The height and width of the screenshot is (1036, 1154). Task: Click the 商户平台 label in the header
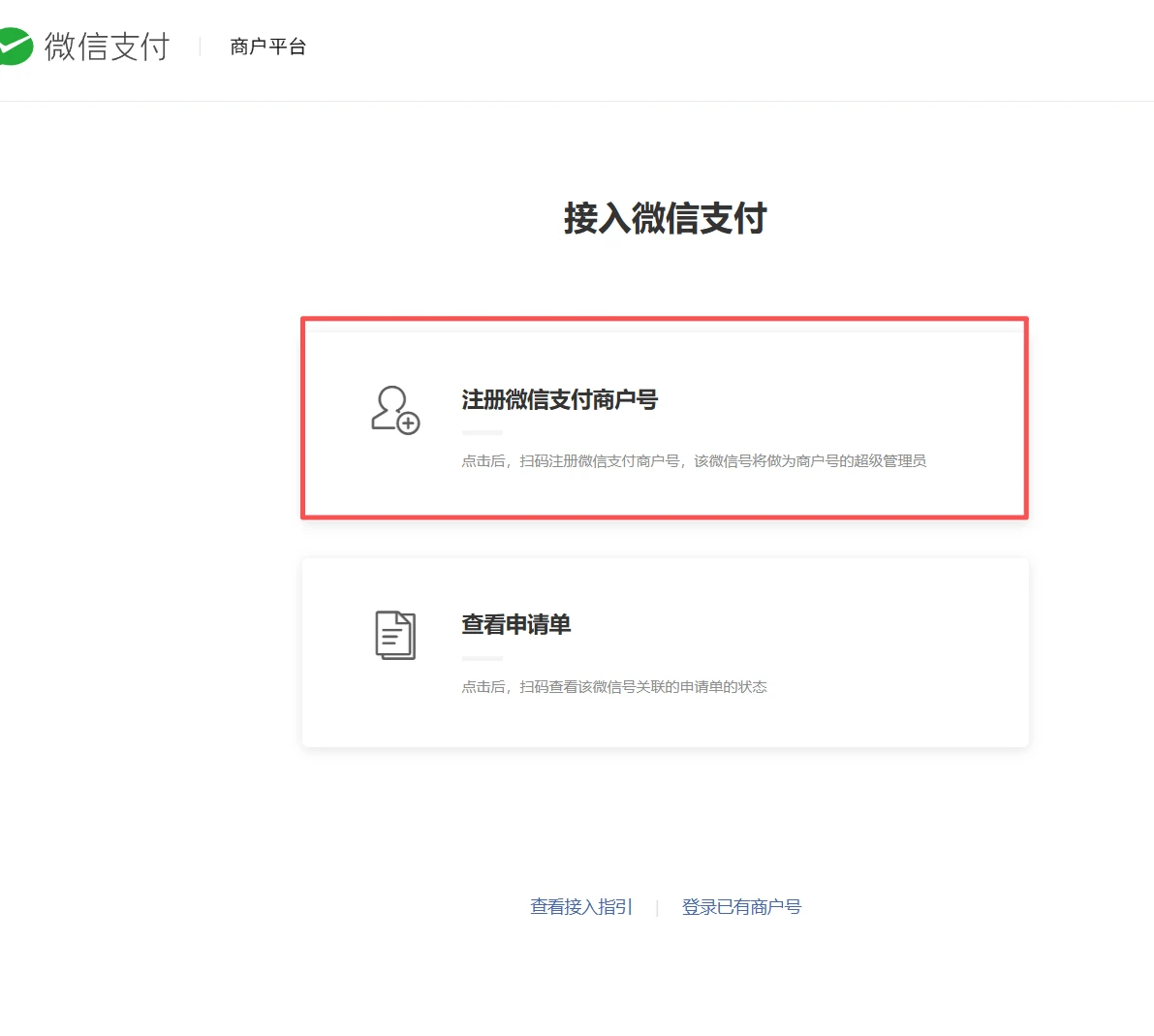267,45
